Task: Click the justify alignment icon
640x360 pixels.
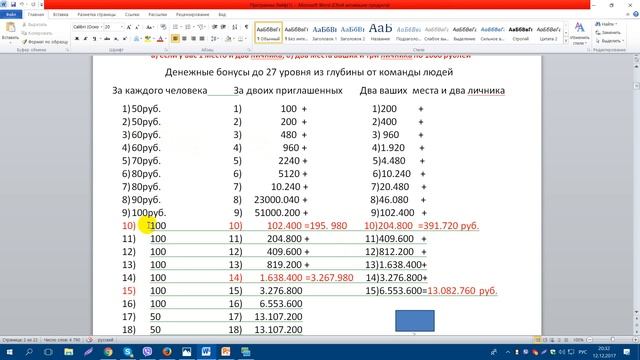Action: point(202,39)
